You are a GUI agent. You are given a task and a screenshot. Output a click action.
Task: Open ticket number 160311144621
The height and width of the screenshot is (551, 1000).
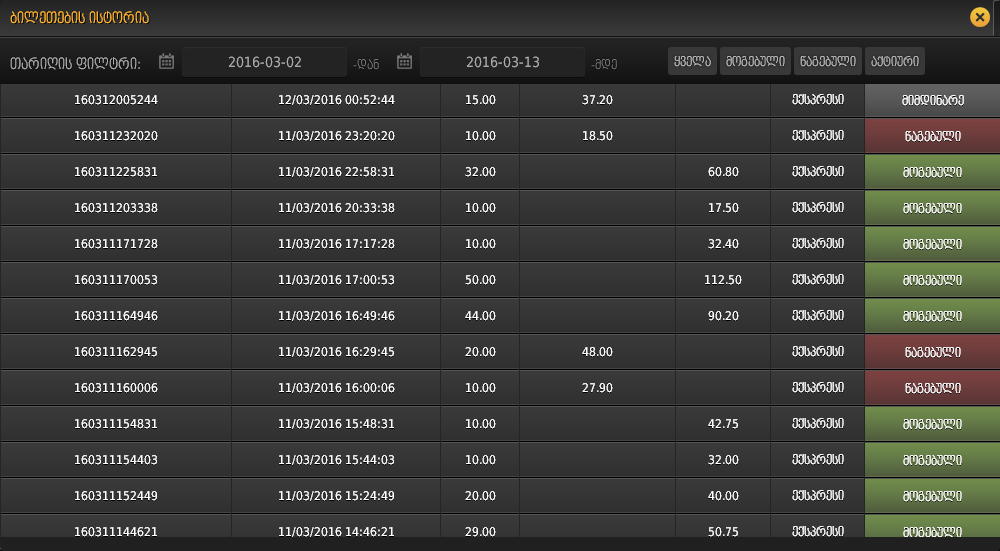tap(116, 531)
